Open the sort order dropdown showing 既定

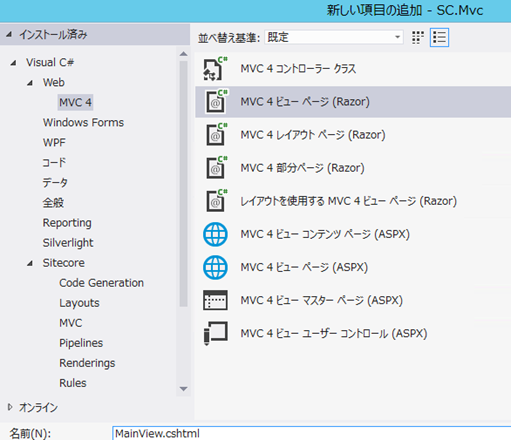pyautogui.click(x=334, y=37)
